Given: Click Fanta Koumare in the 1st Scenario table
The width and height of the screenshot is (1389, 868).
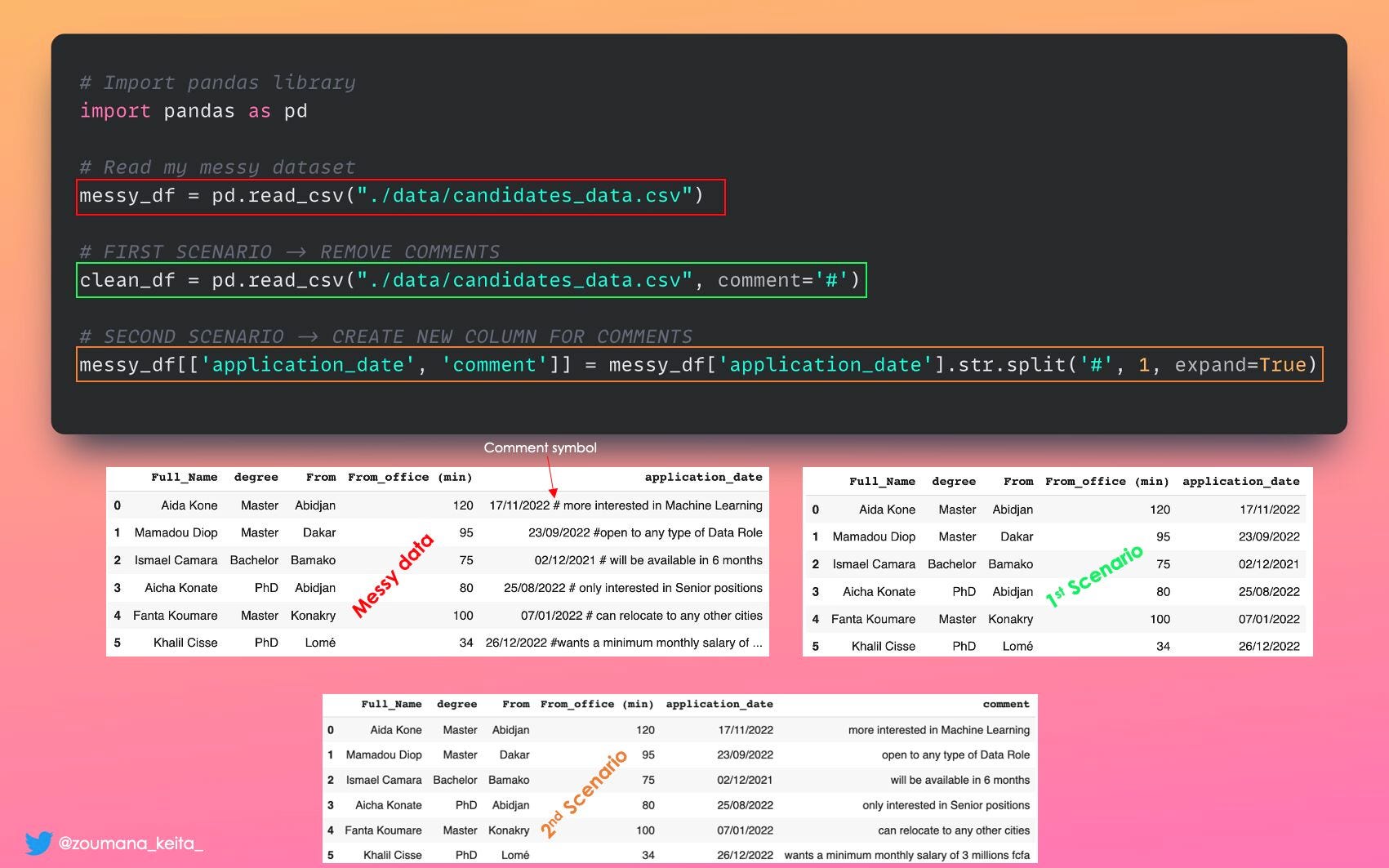Looking at the screenshot, I should click(873, 619).
